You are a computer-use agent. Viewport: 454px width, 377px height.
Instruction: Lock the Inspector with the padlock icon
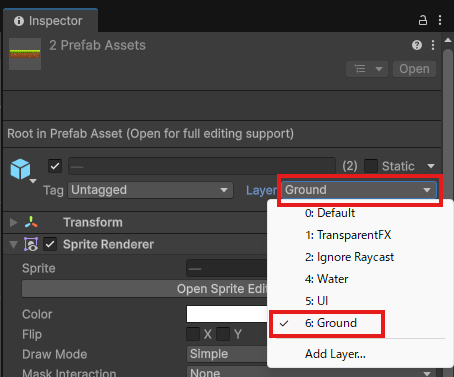[423, 20]
